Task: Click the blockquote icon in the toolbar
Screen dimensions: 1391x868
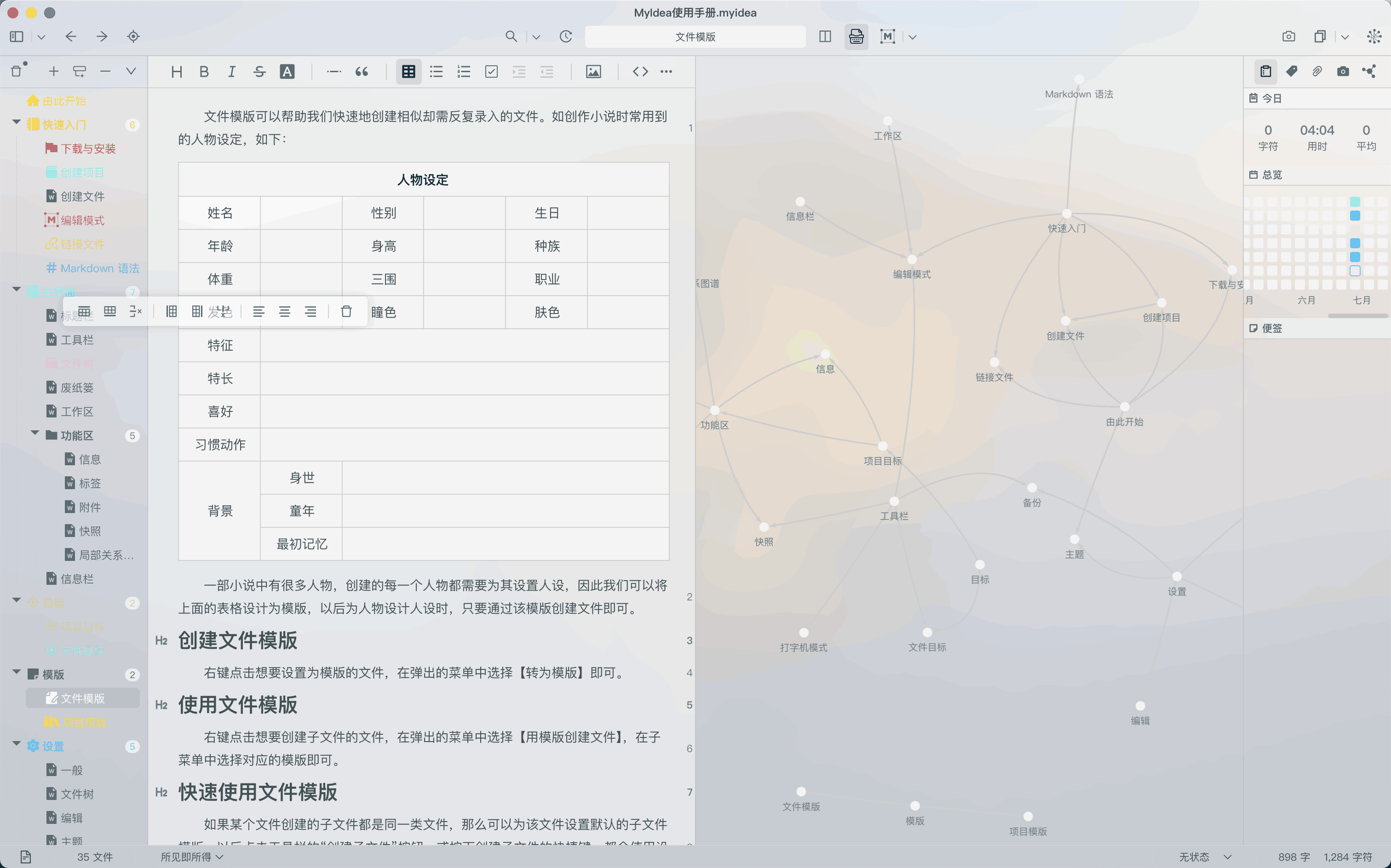Action: [361, 71]
